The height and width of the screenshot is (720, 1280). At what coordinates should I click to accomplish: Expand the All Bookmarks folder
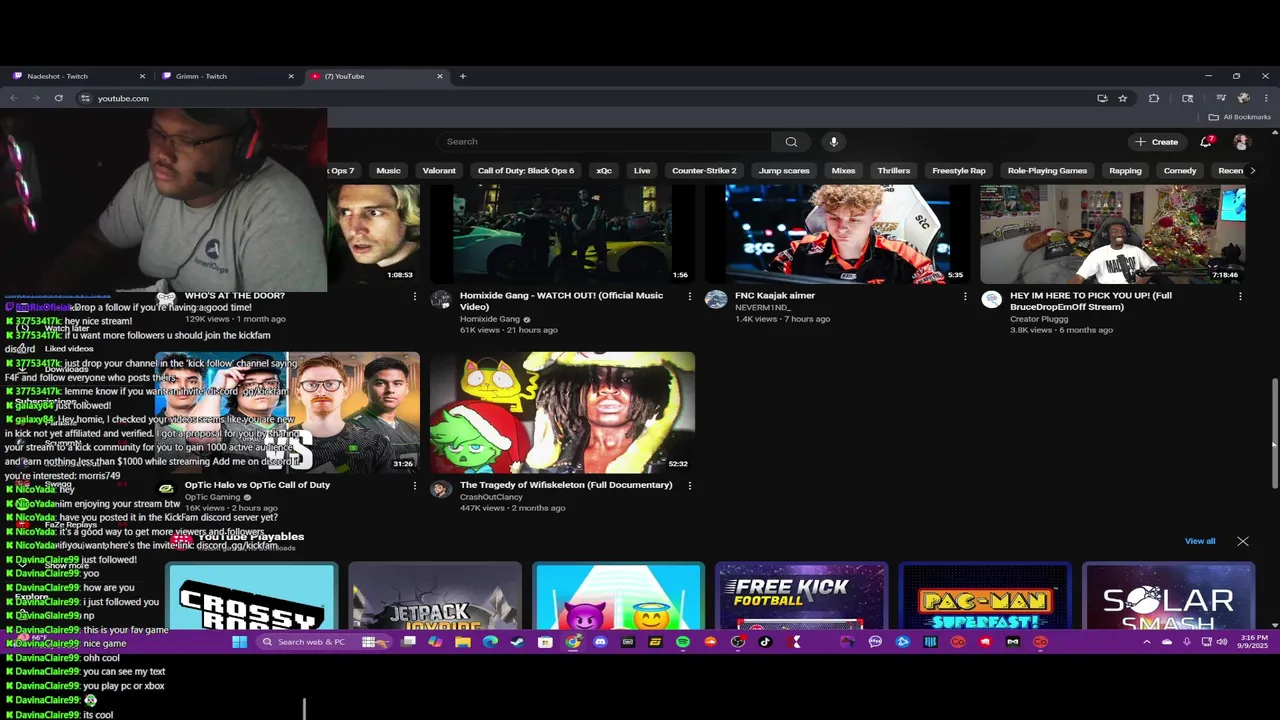[1240, 117]
